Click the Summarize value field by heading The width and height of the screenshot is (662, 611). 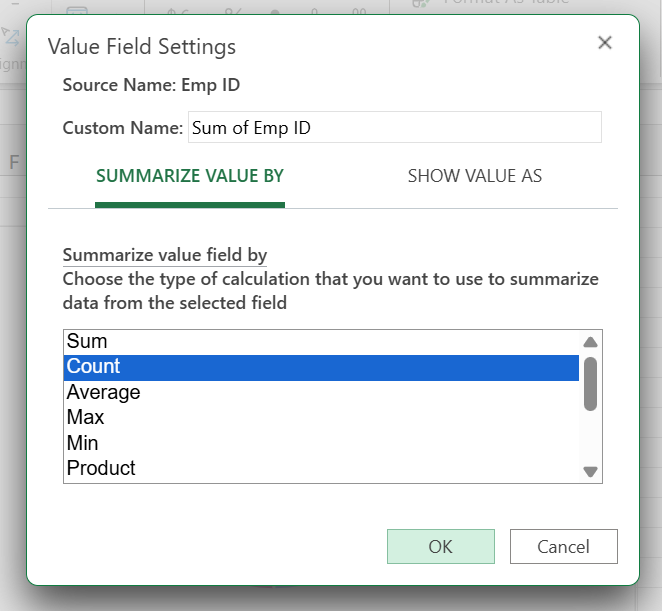click(165, 255)
